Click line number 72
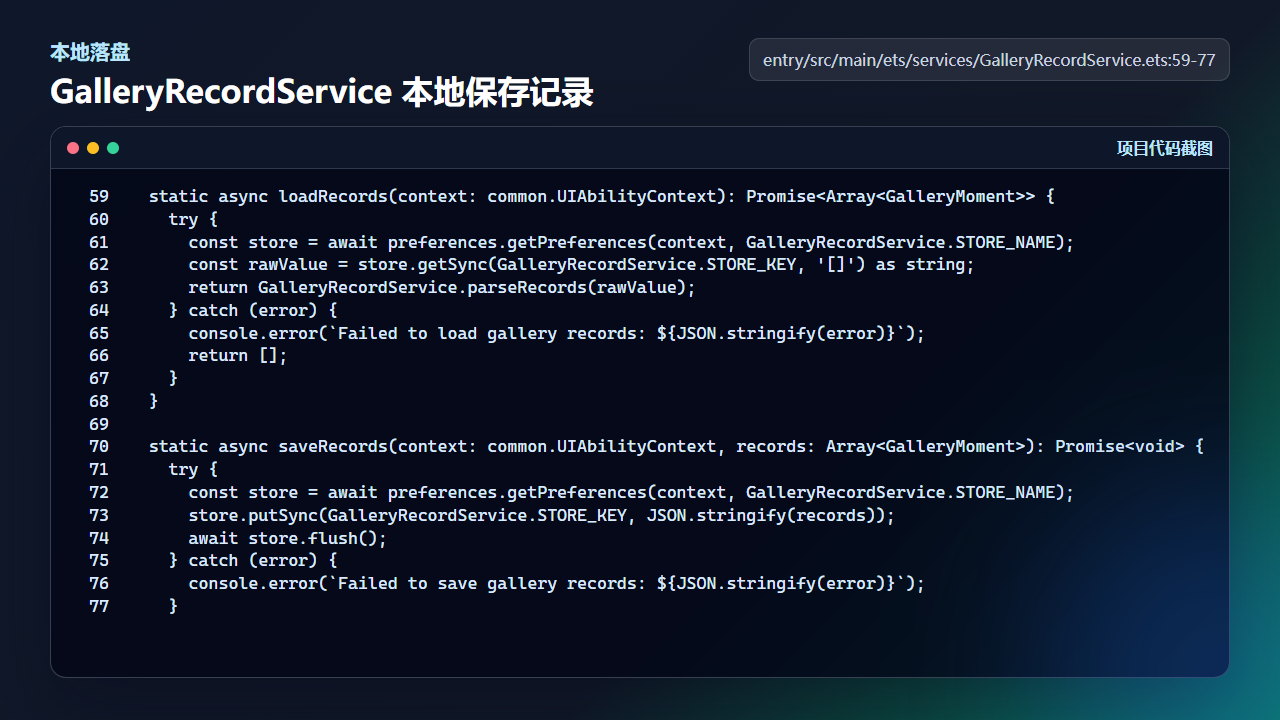The image size is (1280, 720). (x=99, y=492)
